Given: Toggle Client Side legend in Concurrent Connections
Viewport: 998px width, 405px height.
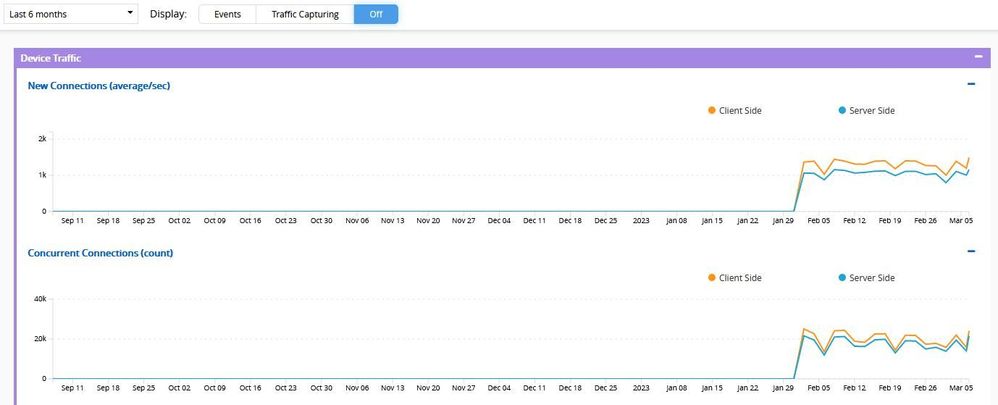Looking at the screenshot, I should tap(734, 277).
